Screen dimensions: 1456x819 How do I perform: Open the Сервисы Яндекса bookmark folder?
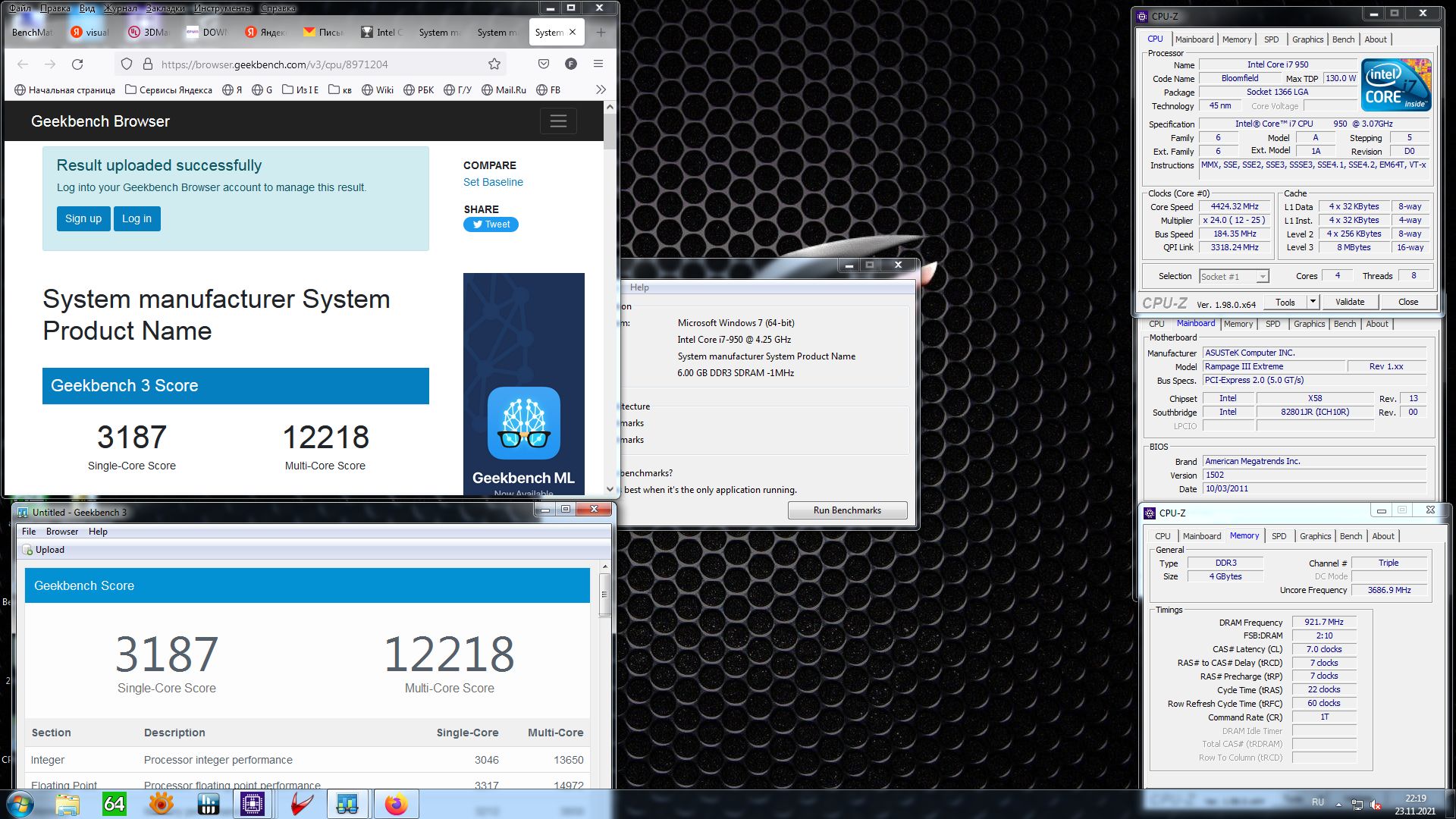pyautogui.click(x=168, y=89)
